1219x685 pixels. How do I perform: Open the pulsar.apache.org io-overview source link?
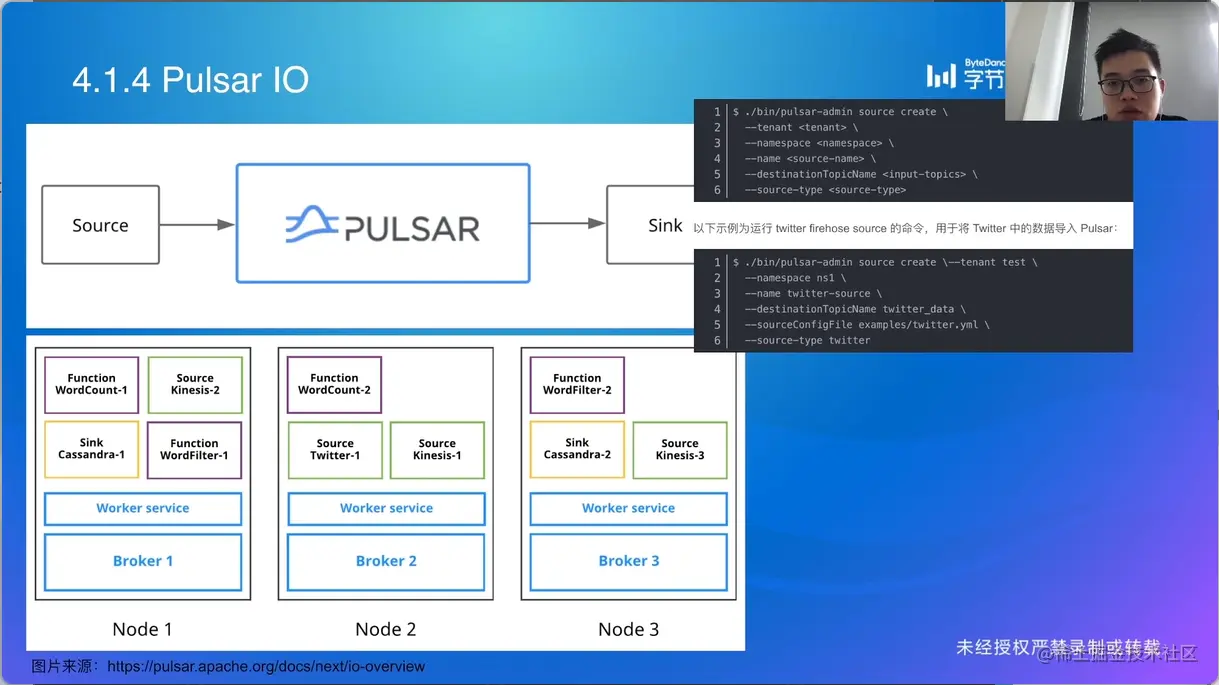point(266,666)
